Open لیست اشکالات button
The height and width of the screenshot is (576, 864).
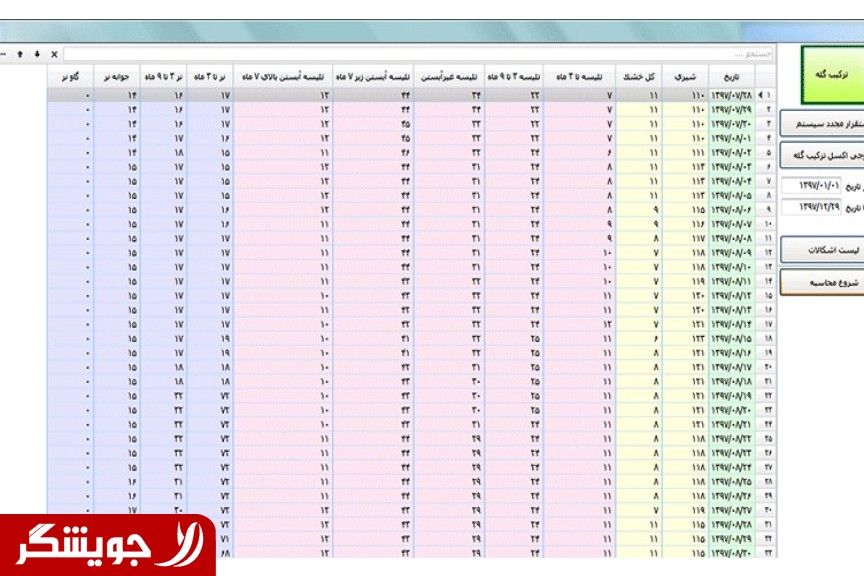(822, 250)
